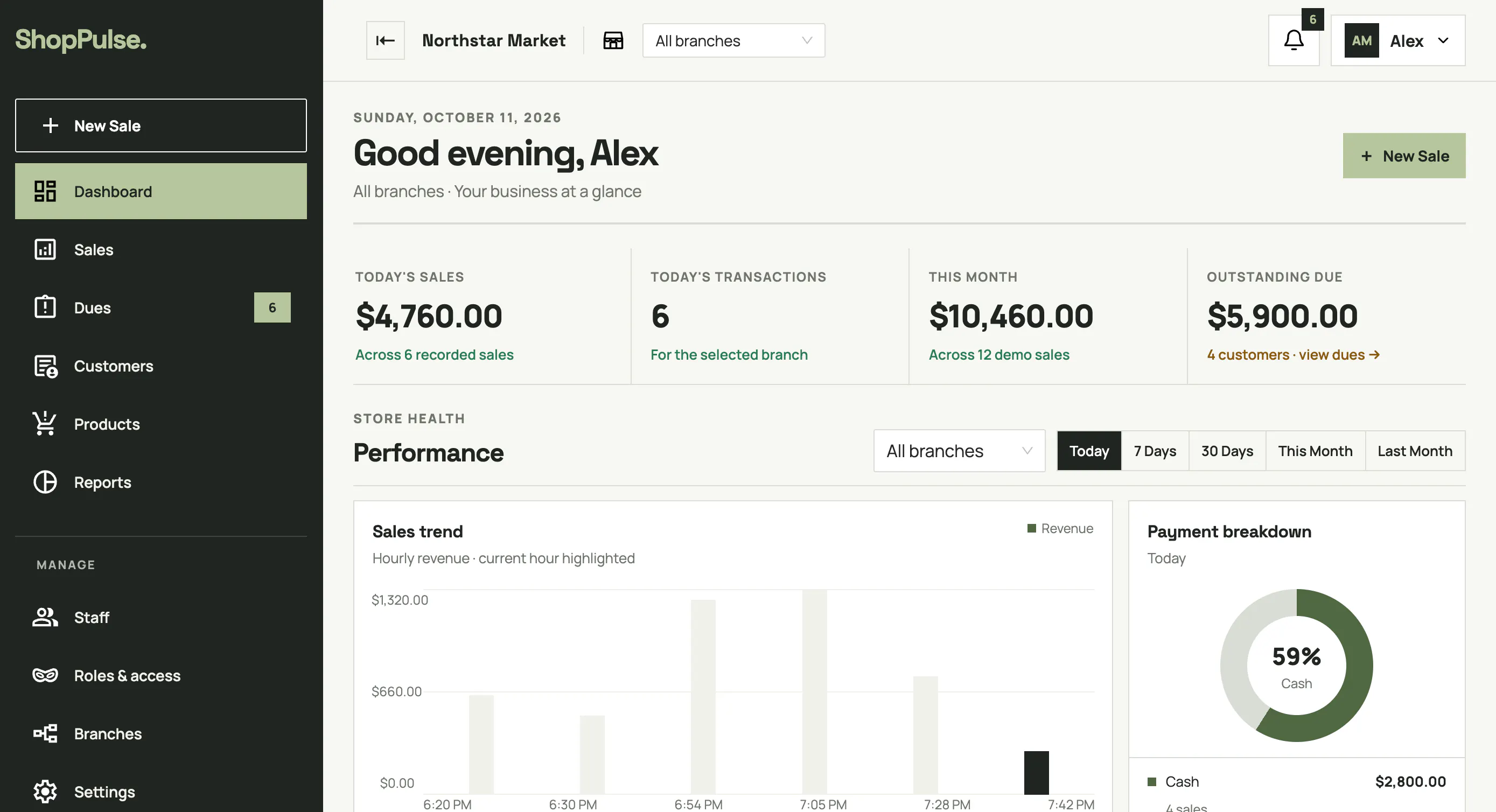Open the header All branches dropdown
1496x812 pixels.
(x=733, y=41)
